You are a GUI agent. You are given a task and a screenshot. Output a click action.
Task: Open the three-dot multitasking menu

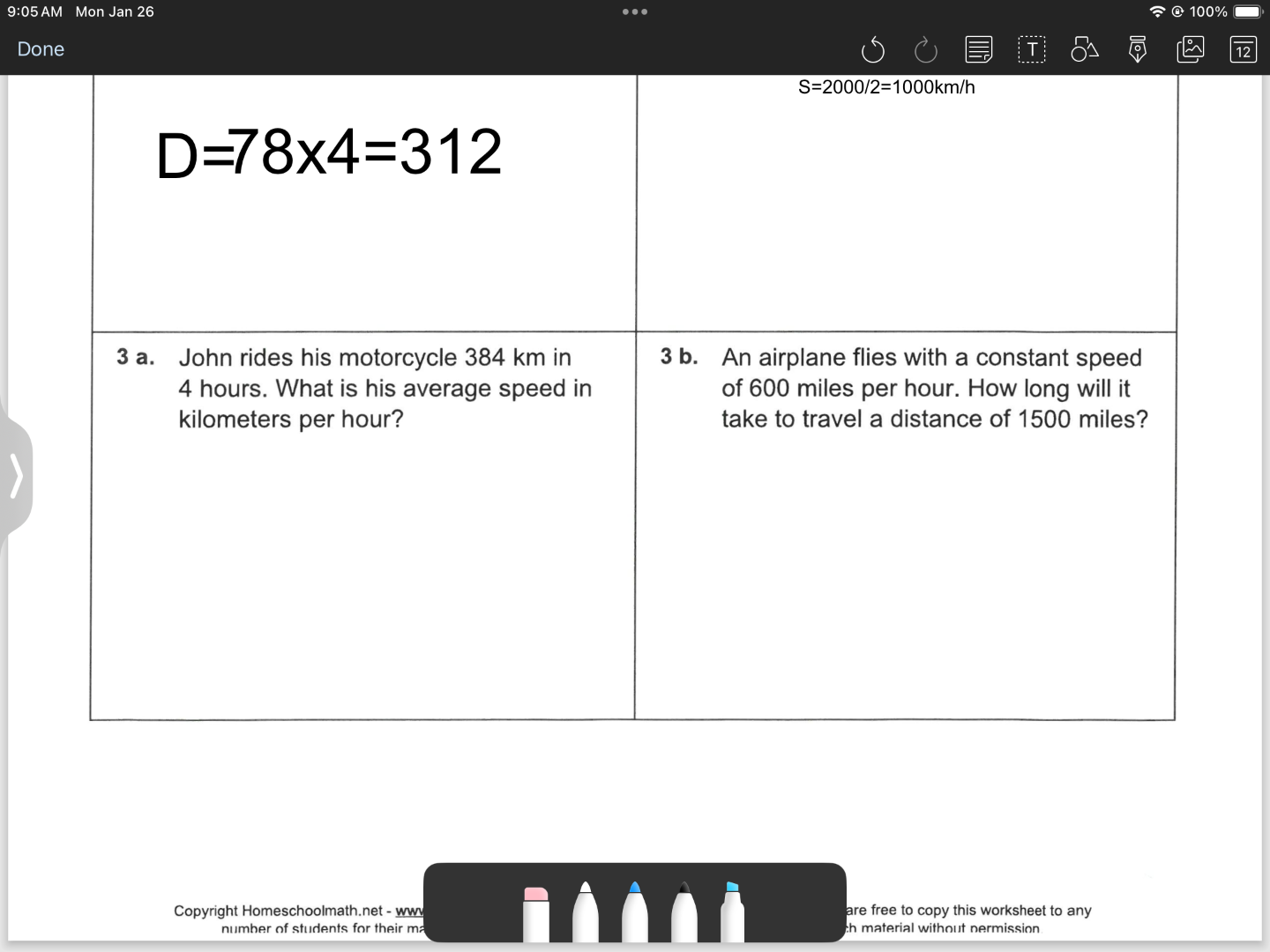click(x=635, y=12)
